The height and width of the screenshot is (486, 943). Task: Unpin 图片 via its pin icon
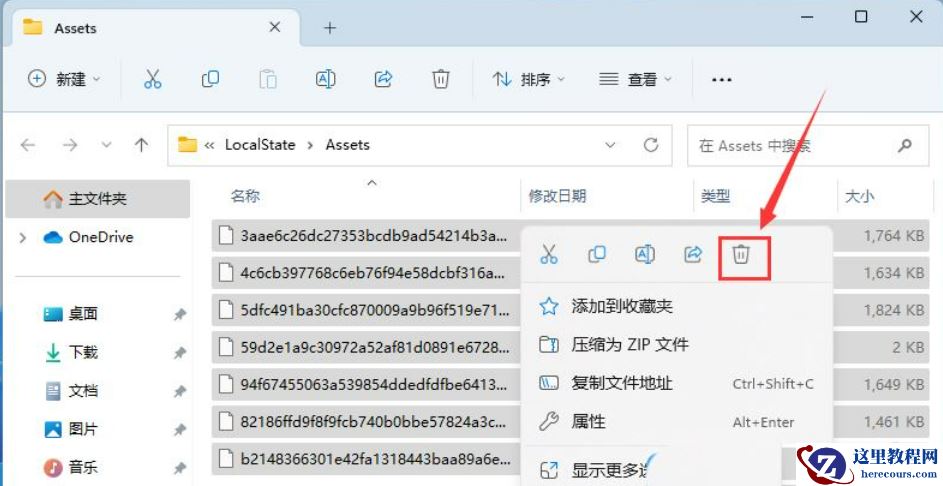point(179,429)
